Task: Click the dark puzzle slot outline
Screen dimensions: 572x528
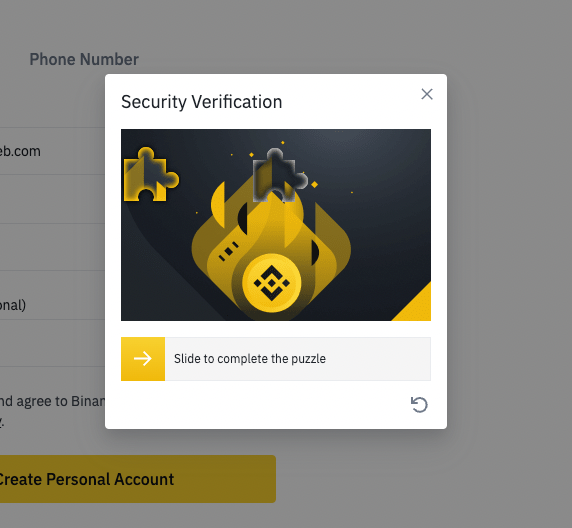Action: [280, 175]
